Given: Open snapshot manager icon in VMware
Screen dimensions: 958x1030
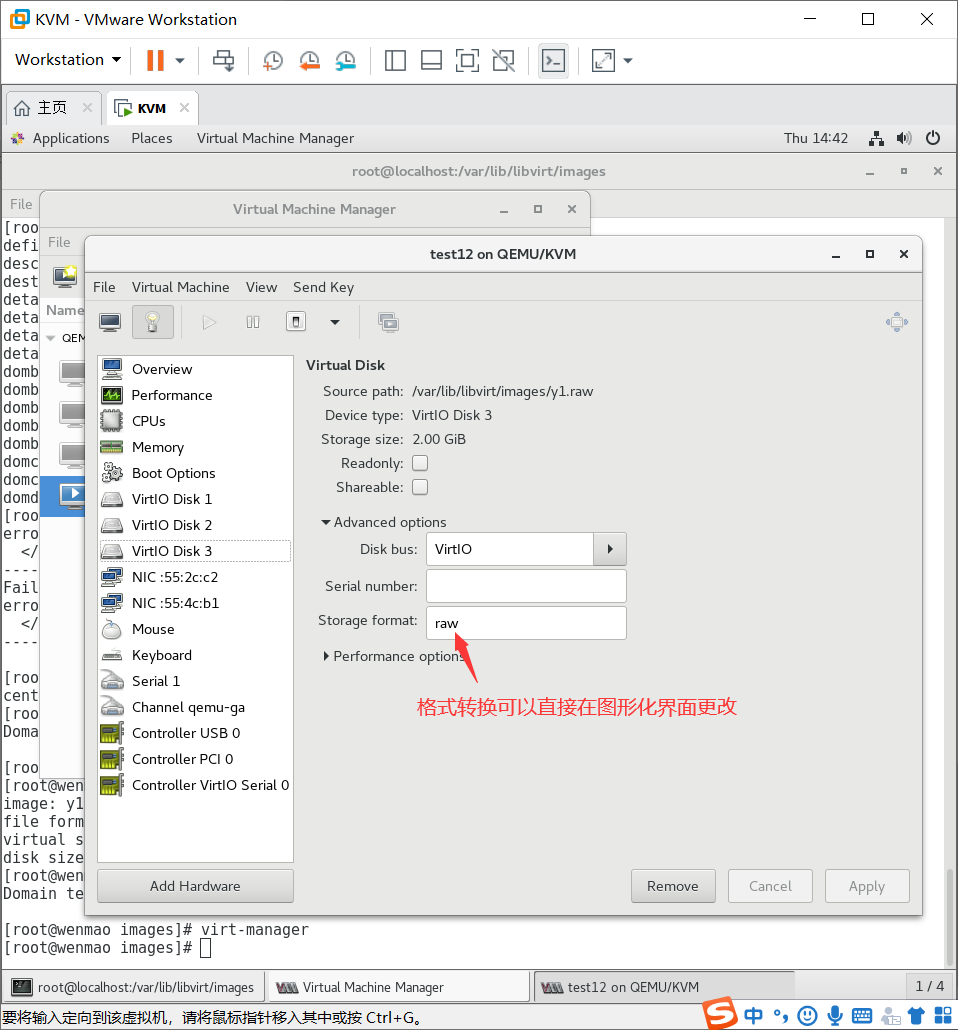Looking at the screenshot, I should click(x=346, y=60).
